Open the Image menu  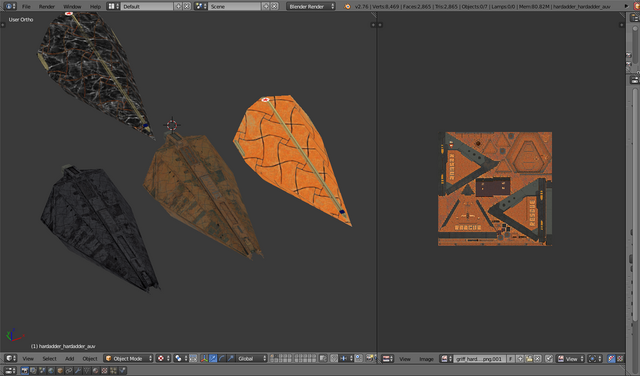pyautogui.click(x=427, y=359)
